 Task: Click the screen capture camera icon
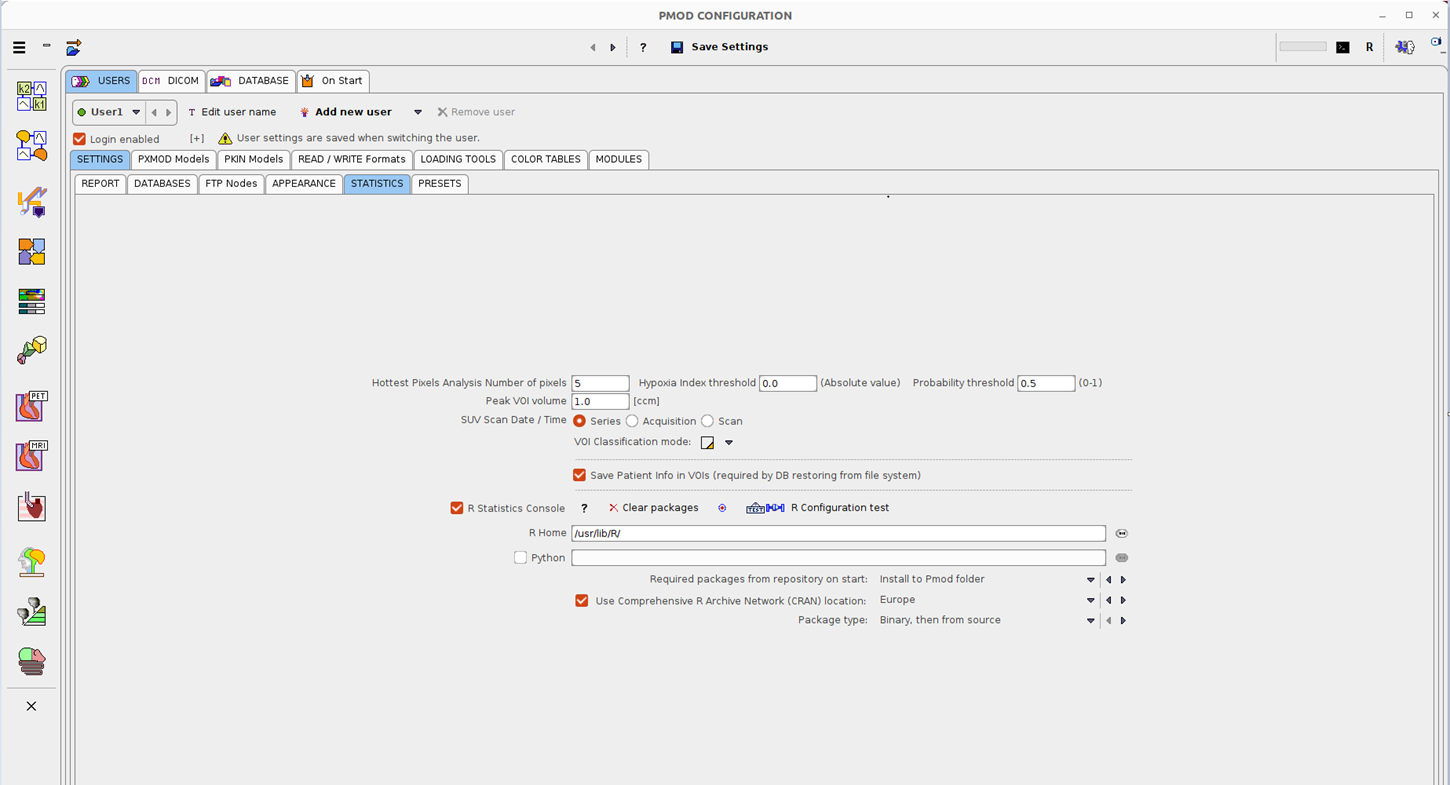click(1438, 44)
